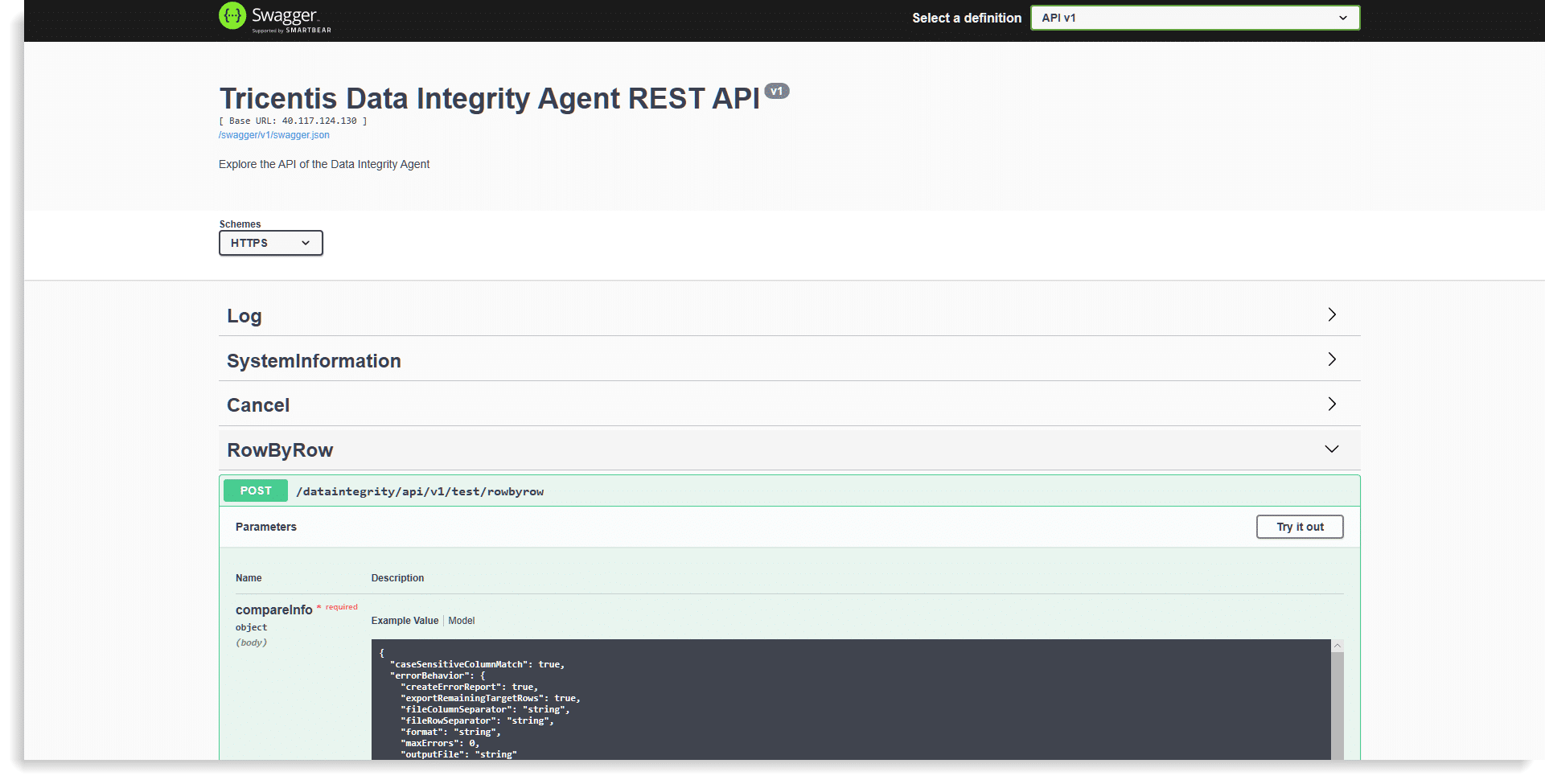
Task: Collapse the RowByRow section heading
Action: tap(280, 449)
